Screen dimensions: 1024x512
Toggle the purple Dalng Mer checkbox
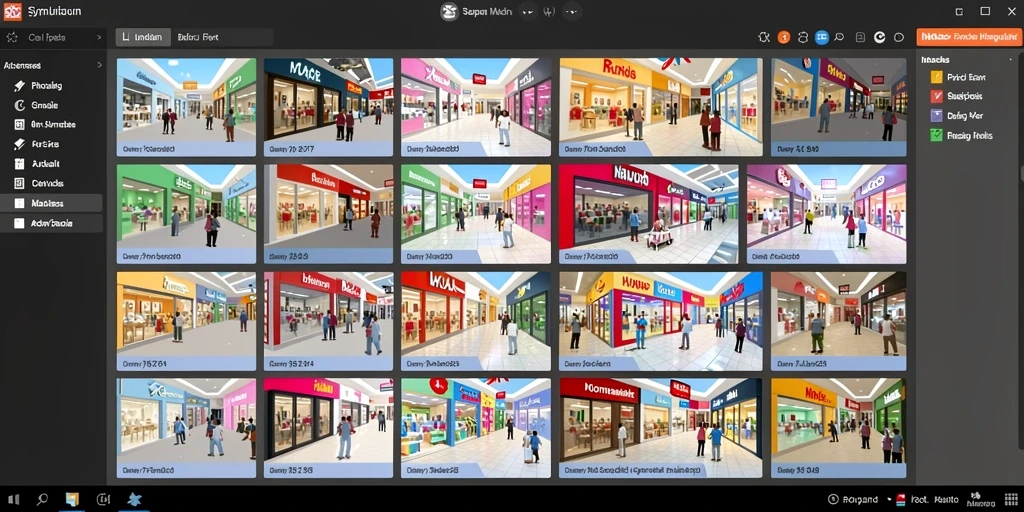click(936, 116)
